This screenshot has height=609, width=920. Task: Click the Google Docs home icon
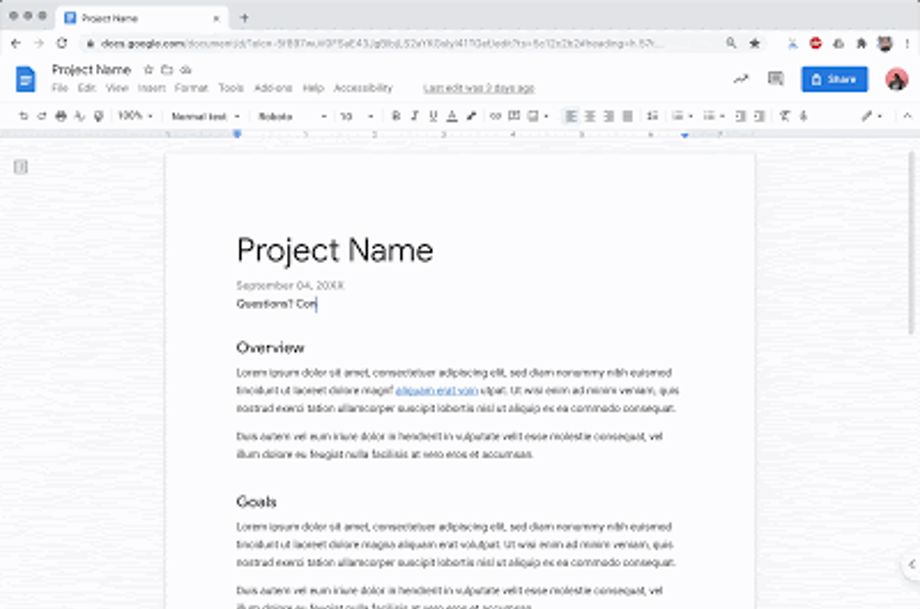[x=25, y=79]
